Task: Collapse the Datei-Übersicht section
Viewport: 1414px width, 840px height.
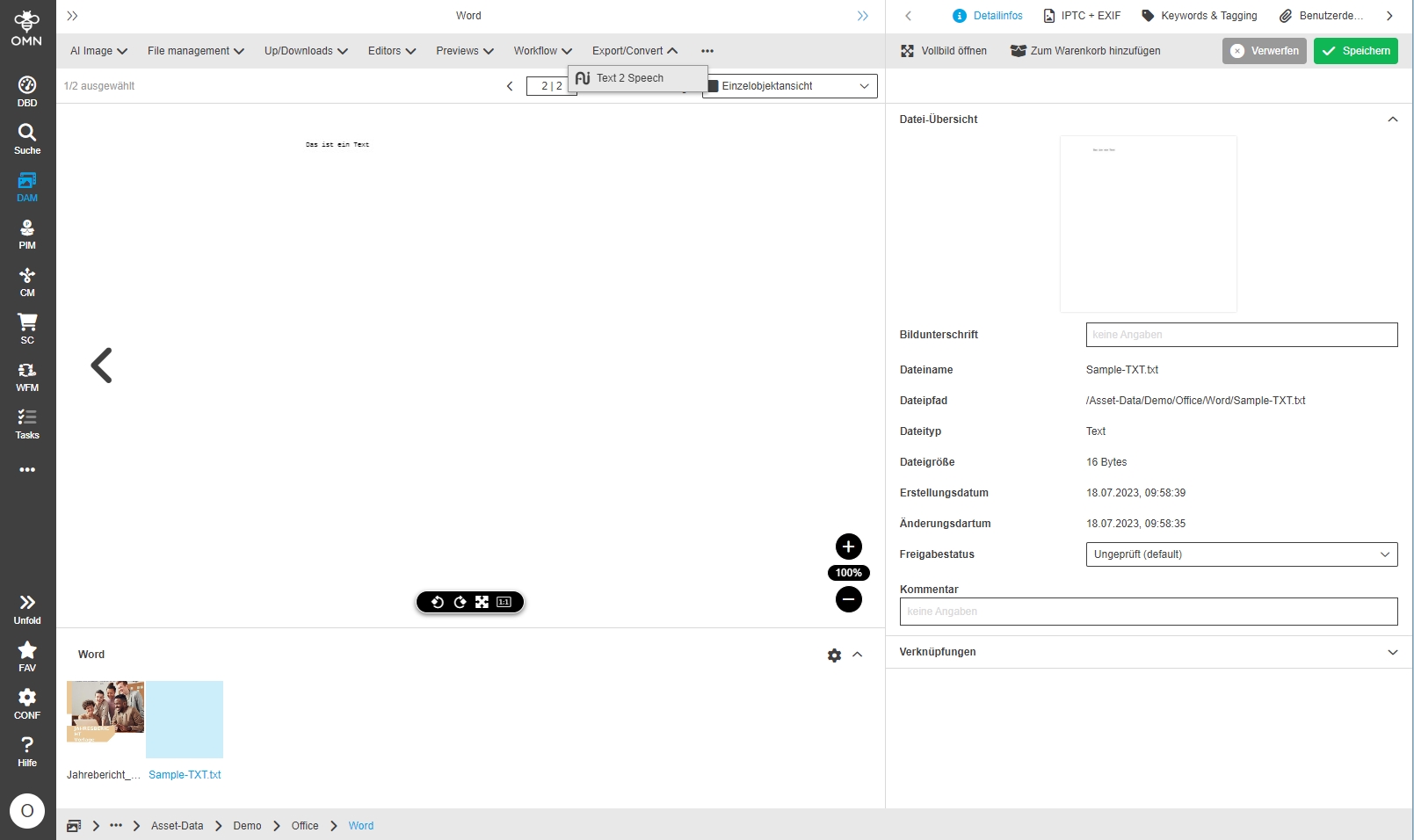Action: click(x=1393, y=119)
